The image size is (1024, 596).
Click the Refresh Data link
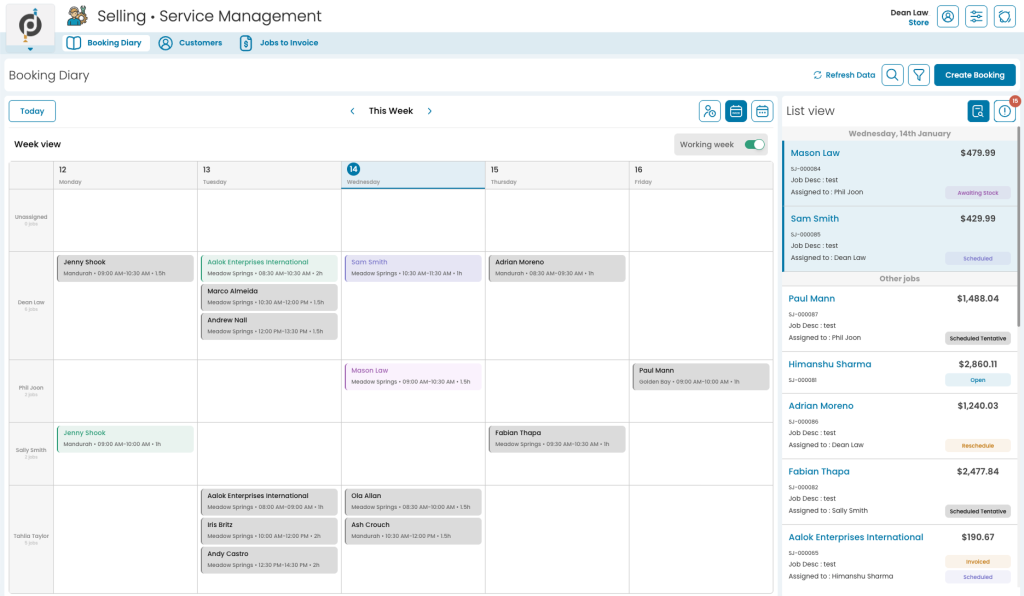(x=843, y=75)
